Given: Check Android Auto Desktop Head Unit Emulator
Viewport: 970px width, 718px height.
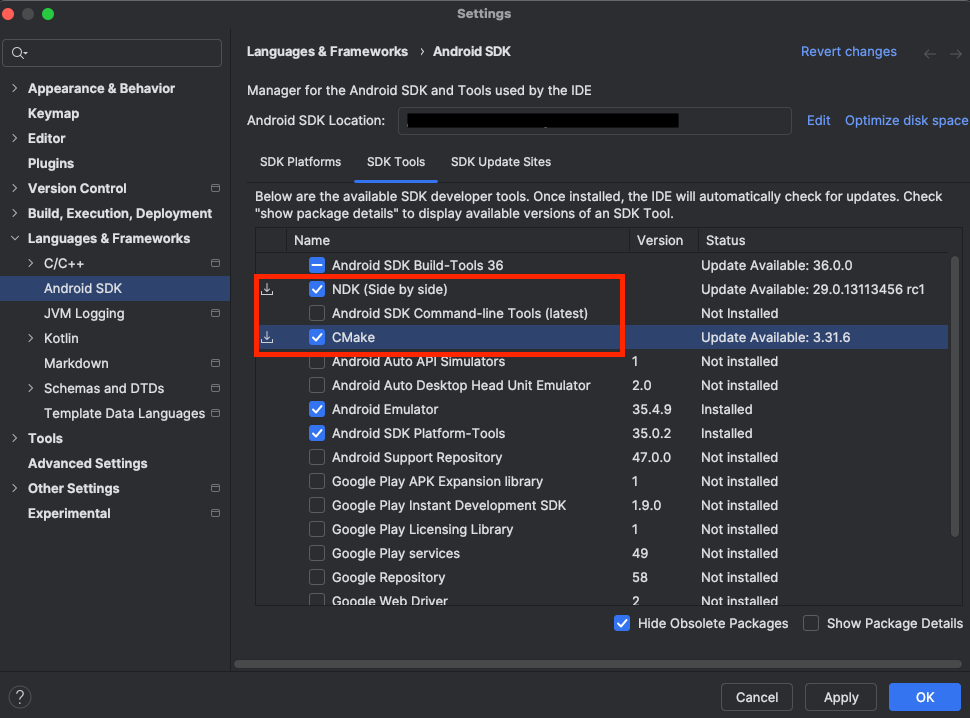Looking at the screenshot, I should [x=317, y=385].
